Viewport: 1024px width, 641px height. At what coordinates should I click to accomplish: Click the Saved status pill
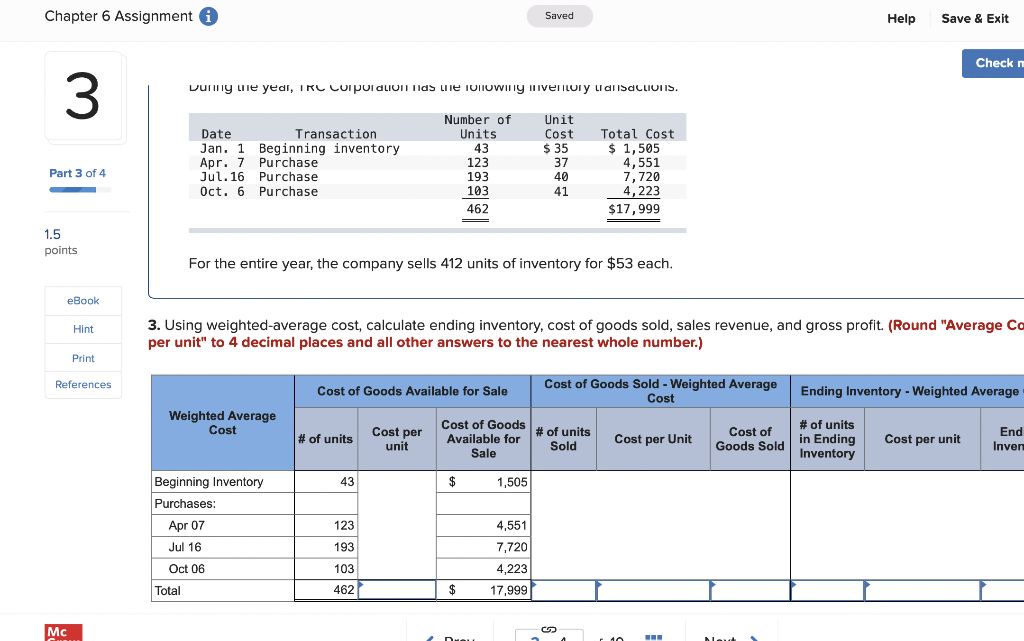click(559, 16)
